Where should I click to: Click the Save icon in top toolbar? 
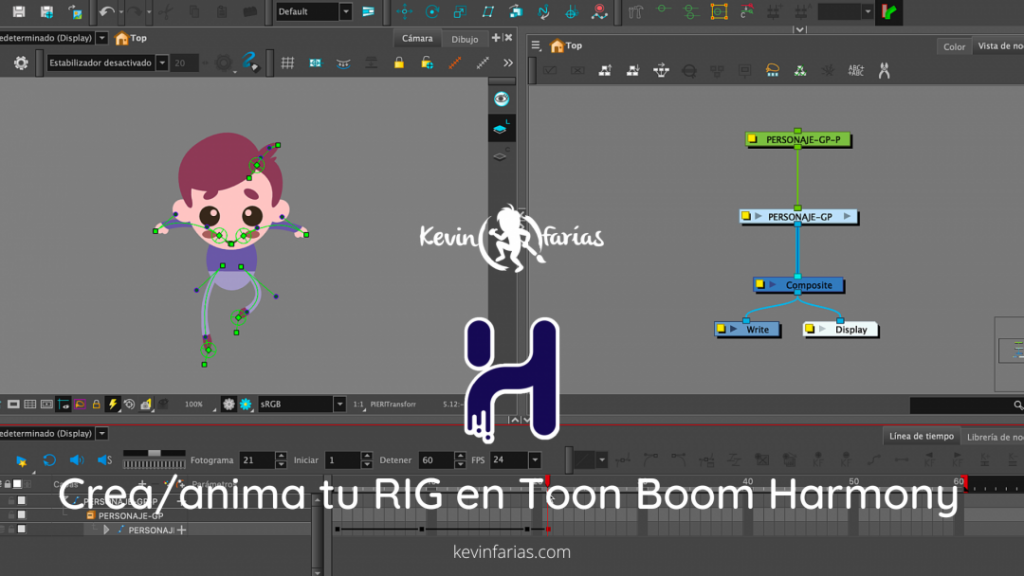[18, 11]
